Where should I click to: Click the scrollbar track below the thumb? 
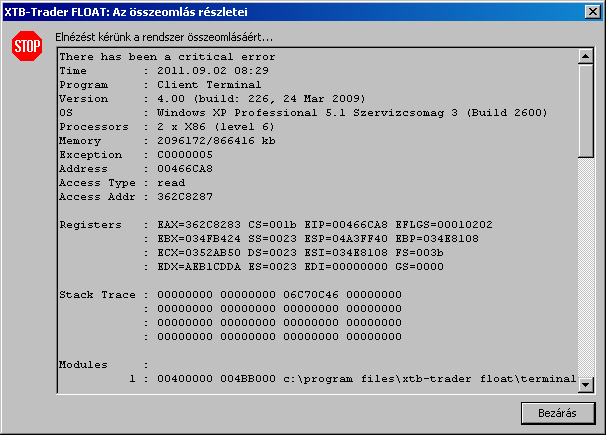coord(586,267)
